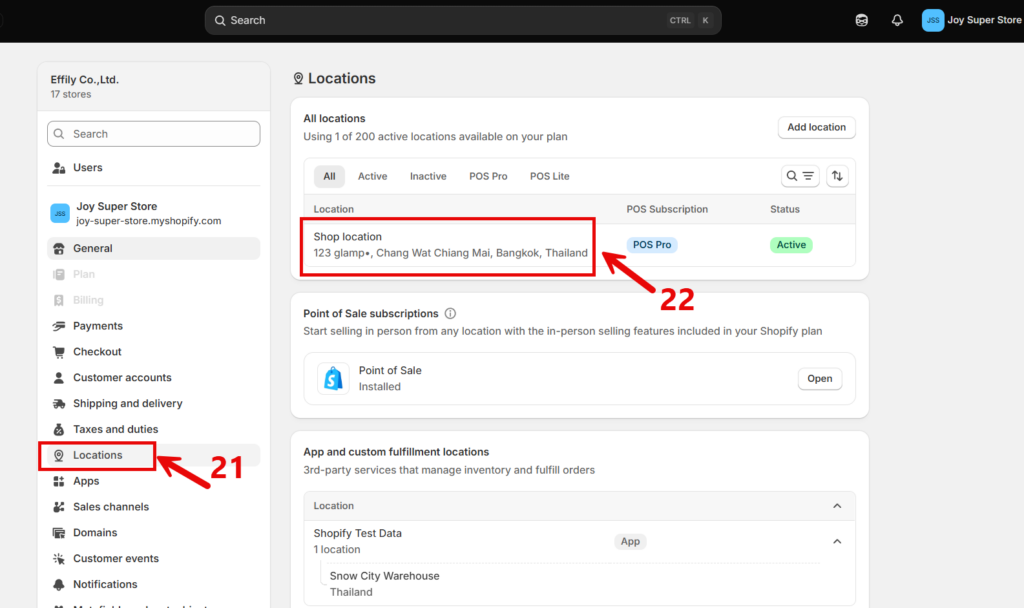
Task: Click the POS Pro subscription badge
Action: (652, 245)
